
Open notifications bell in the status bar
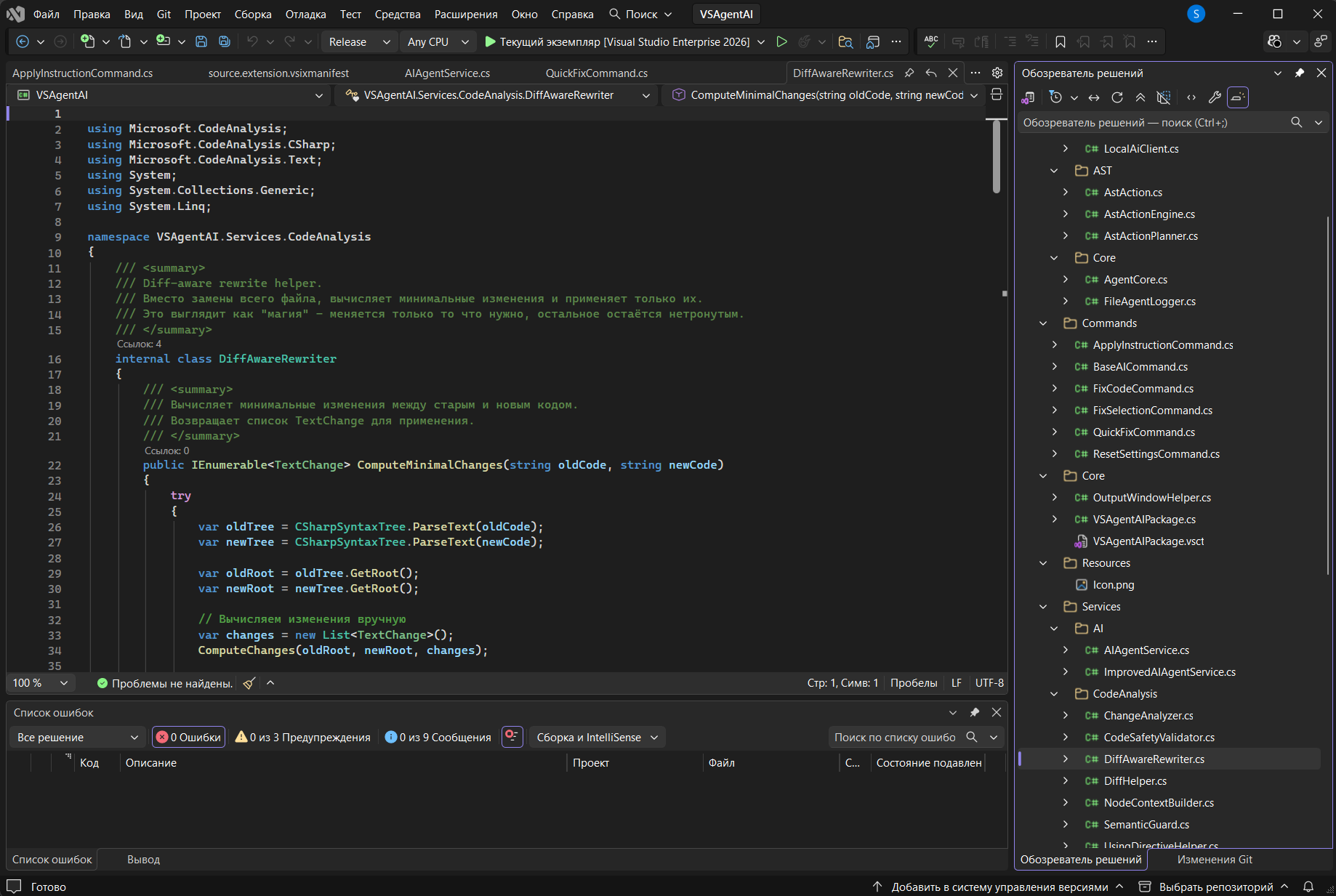point(1308,887)
